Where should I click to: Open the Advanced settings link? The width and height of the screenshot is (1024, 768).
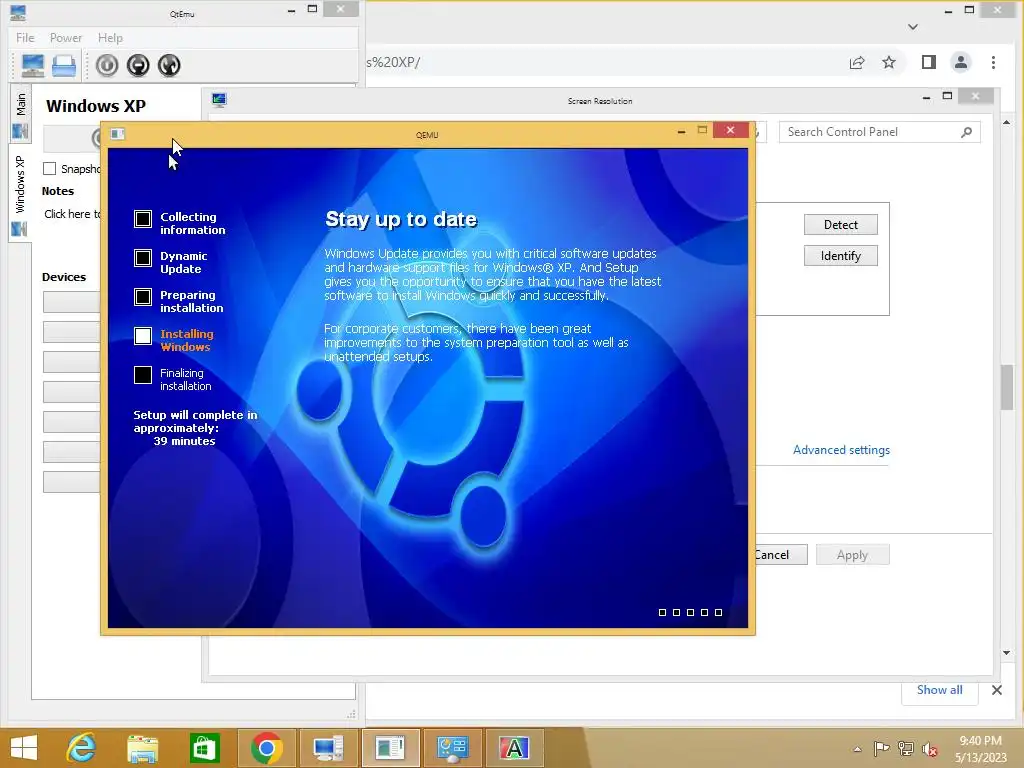tap(841, 450)
